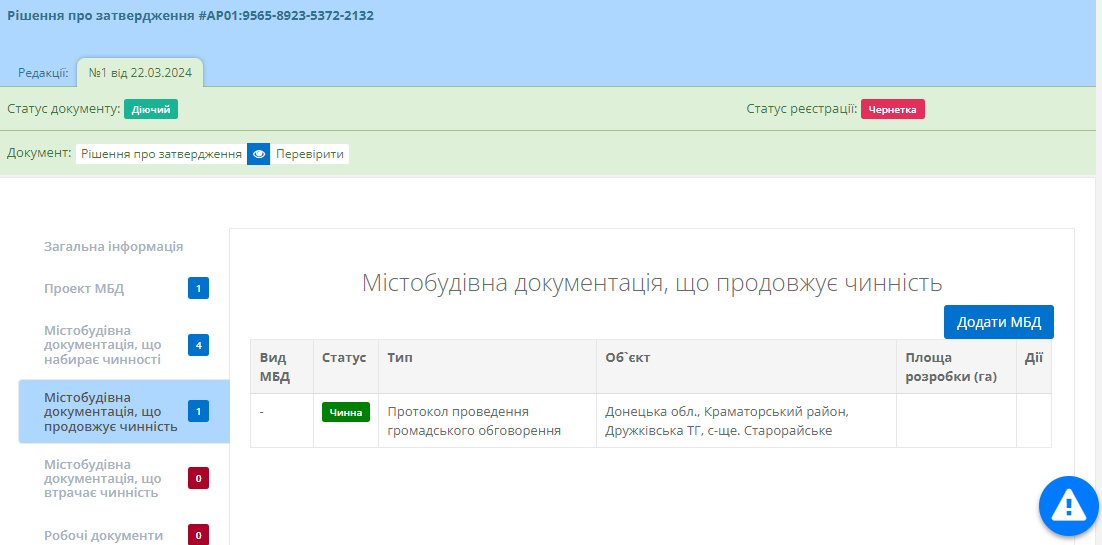Click the badge showing 4 documents
Image resolution: width=1102 pixels, height=545 pixels.
click(x=198, y=345)
